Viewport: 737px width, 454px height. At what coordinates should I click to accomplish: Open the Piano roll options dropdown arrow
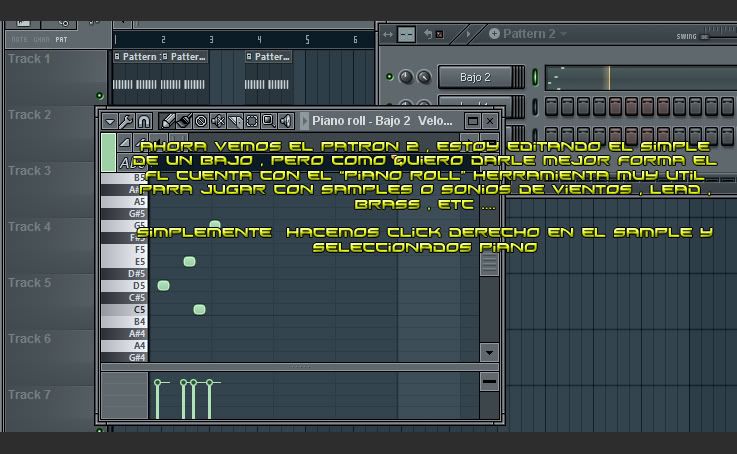110,121
